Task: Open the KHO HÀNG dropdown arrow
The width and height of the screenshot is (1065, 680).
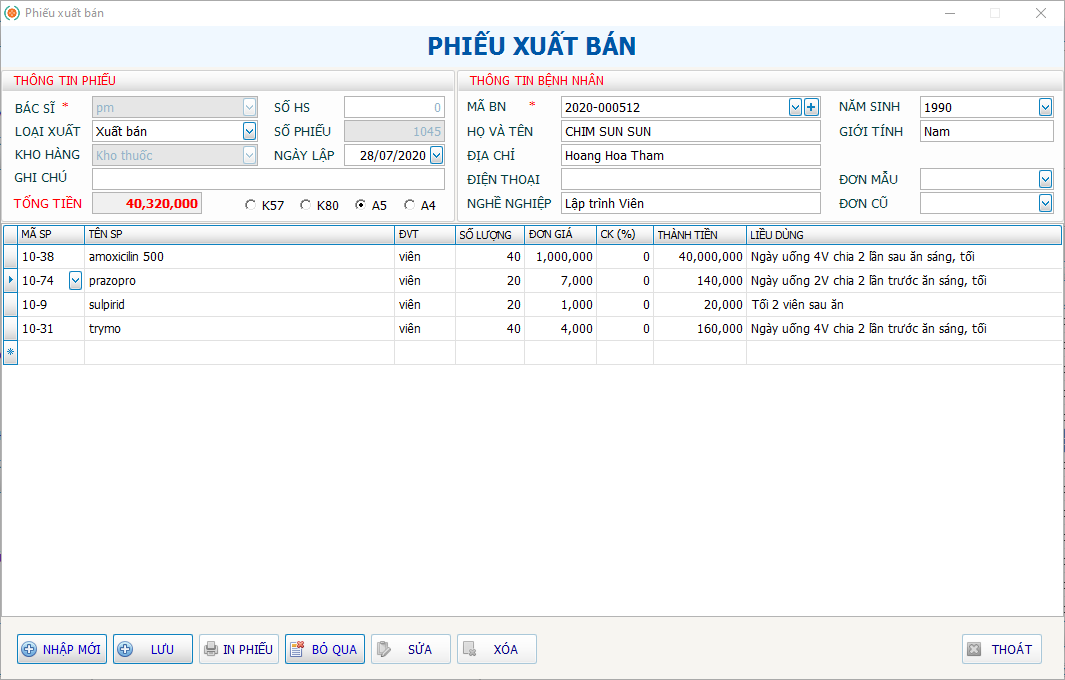Action: 249,155
